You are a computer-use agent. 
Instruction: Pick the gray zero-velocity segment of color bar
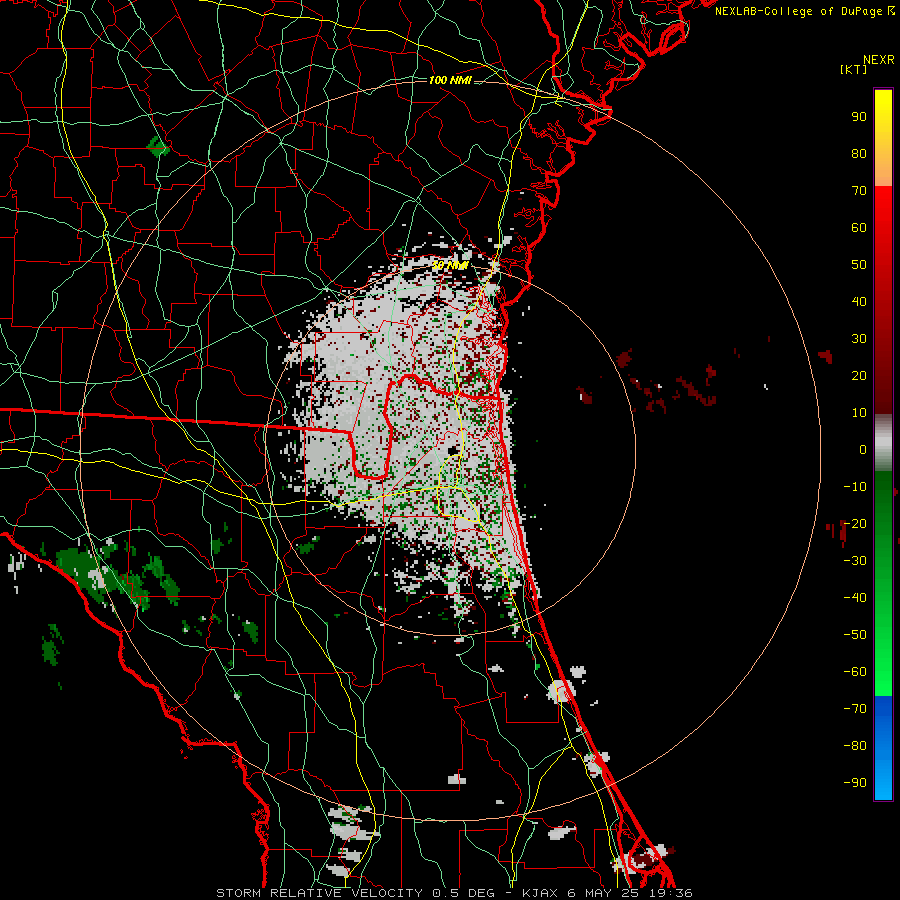point(883,443)
